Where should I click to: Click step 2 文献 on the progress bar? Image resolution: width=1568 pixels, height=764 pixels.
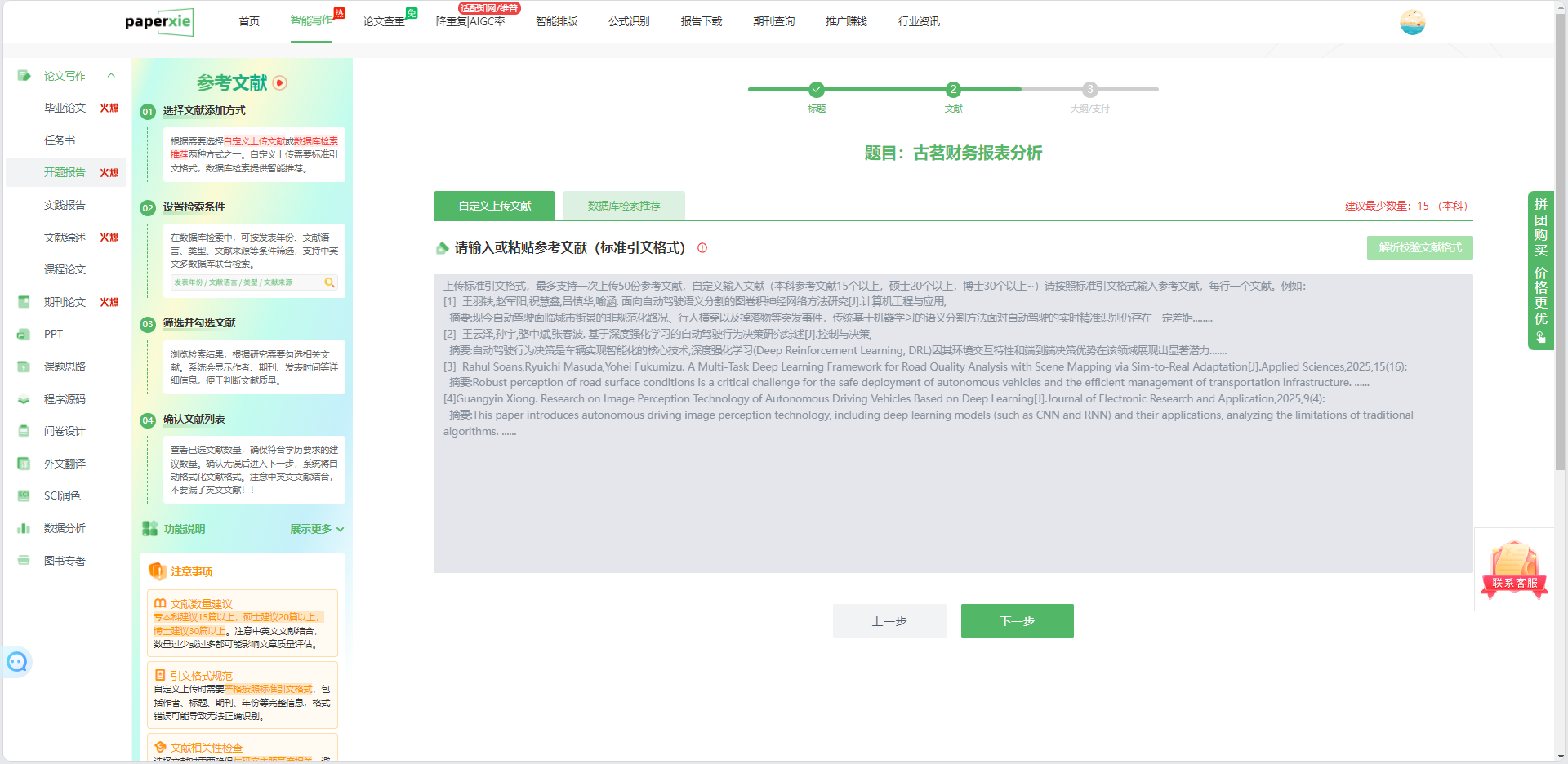953,90
